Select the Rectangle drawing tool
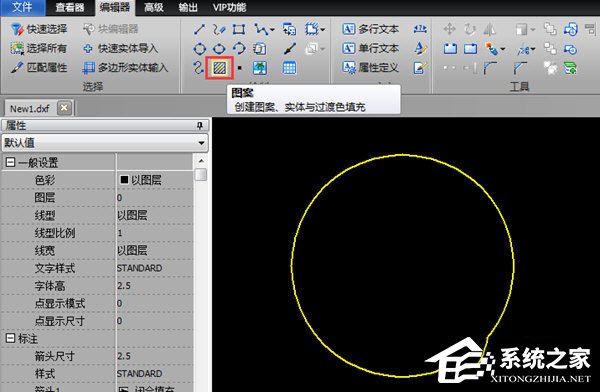This screenshot has height=392, width=600. coord(239,29)
